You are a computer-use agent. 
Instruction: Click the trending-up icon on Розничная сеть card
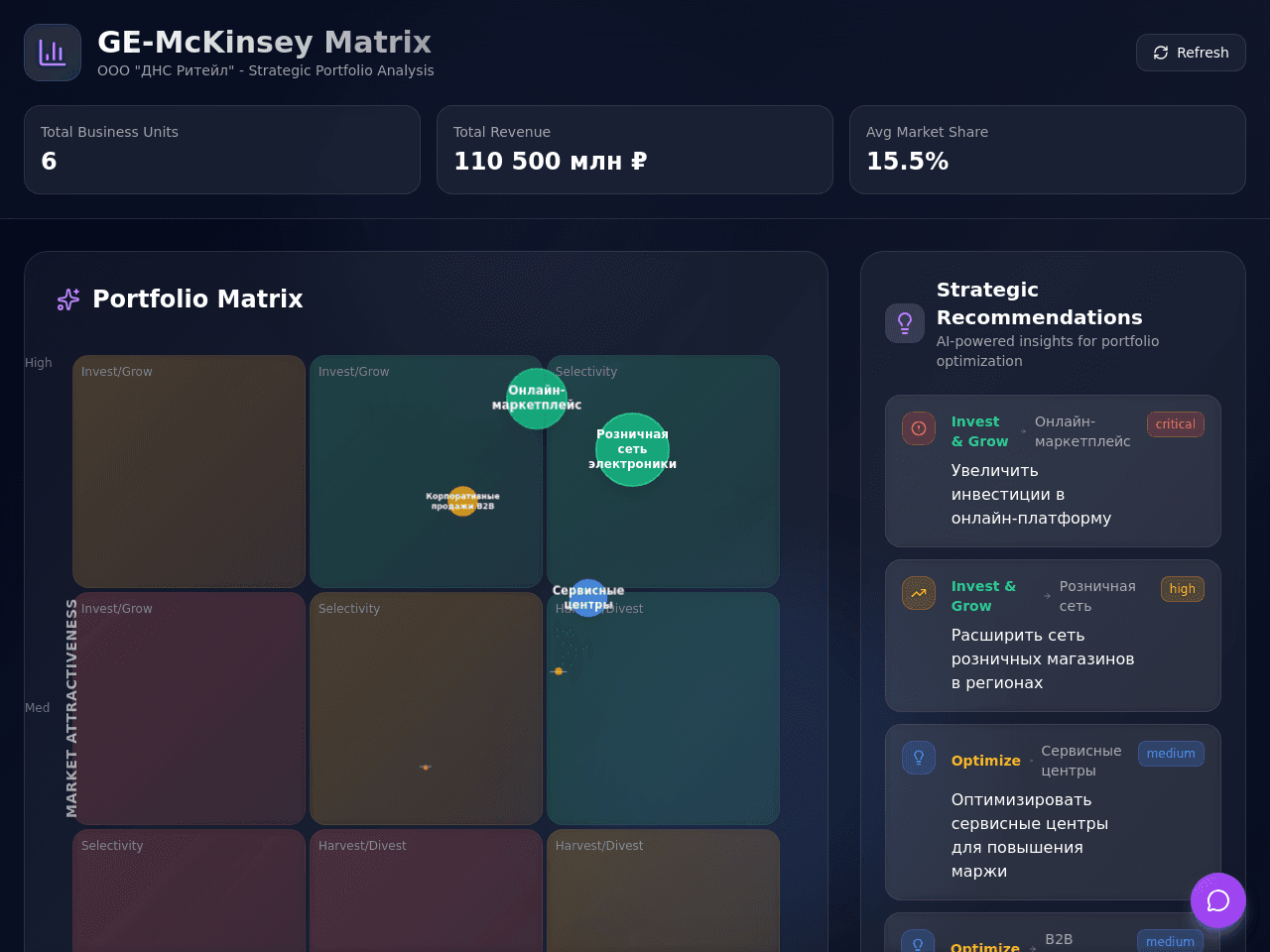pos(919,593)
